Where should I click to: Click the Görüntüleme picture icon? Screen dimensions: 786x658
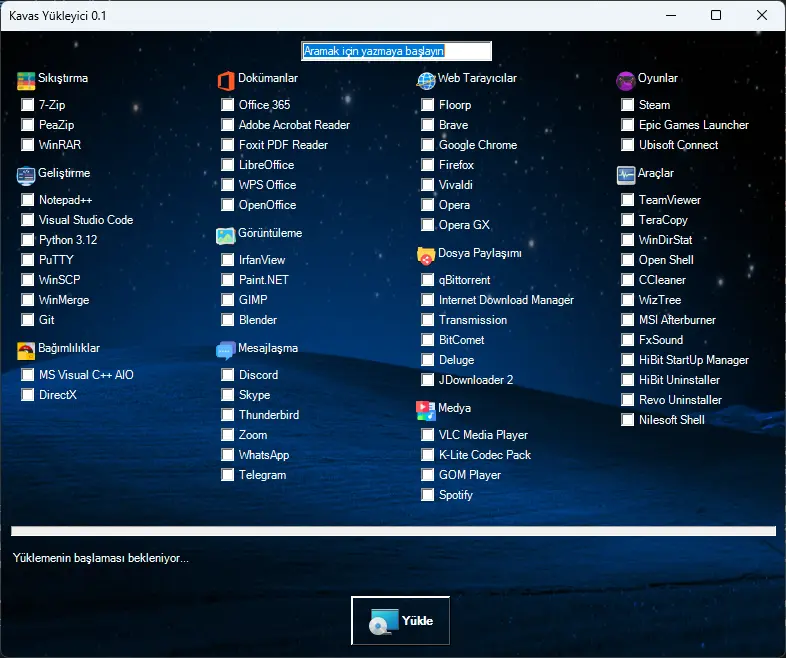(x=226, y=236)
